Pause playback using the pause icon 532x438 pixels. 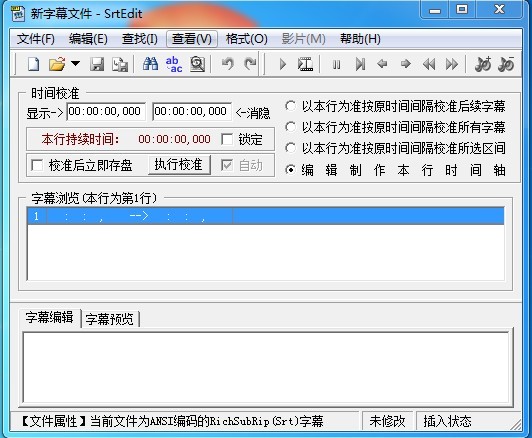(337, 64)
